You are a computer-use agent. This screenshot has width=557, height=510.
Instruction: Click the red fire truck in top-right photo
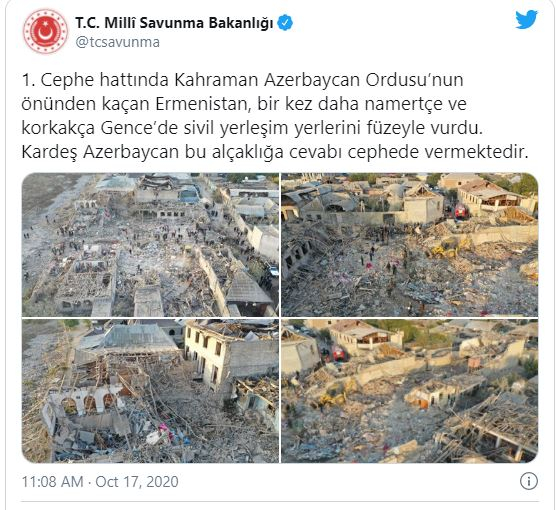[461, 211]
